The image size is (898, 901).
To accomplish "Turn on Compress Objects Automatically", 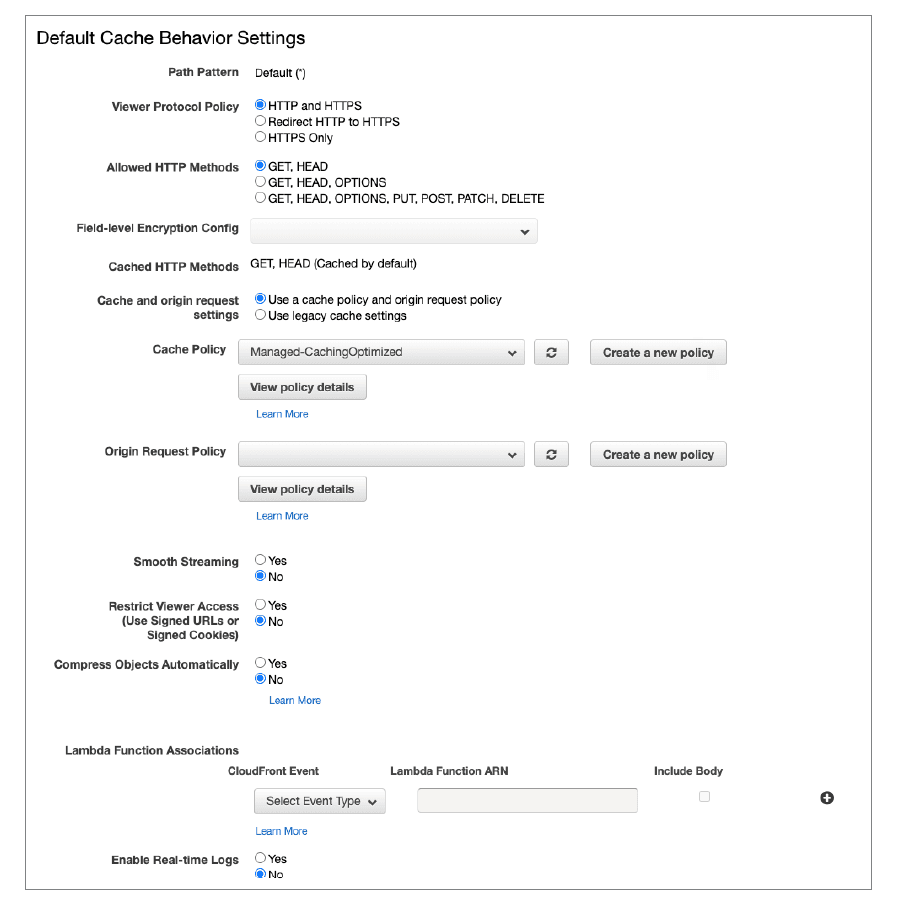I will click(261, 663).
